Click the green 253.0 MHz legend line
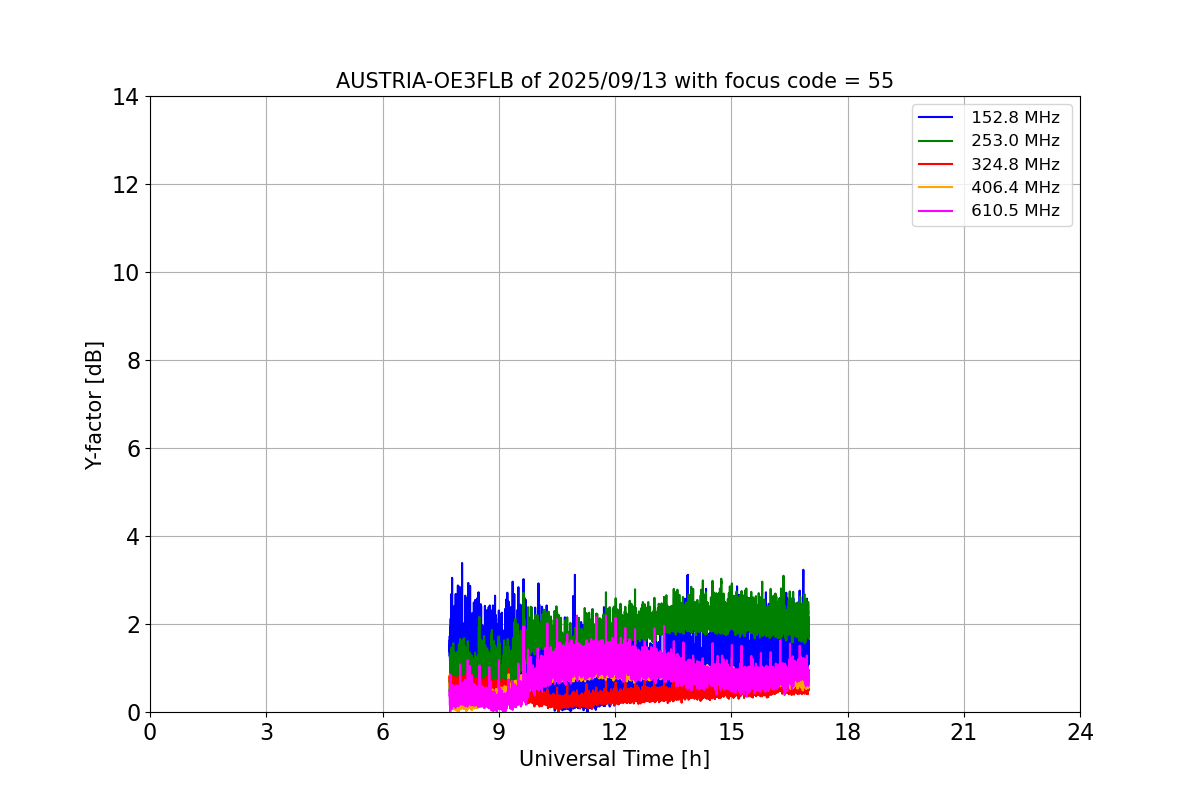The image size is (1200, 800). tap(936, 141)
